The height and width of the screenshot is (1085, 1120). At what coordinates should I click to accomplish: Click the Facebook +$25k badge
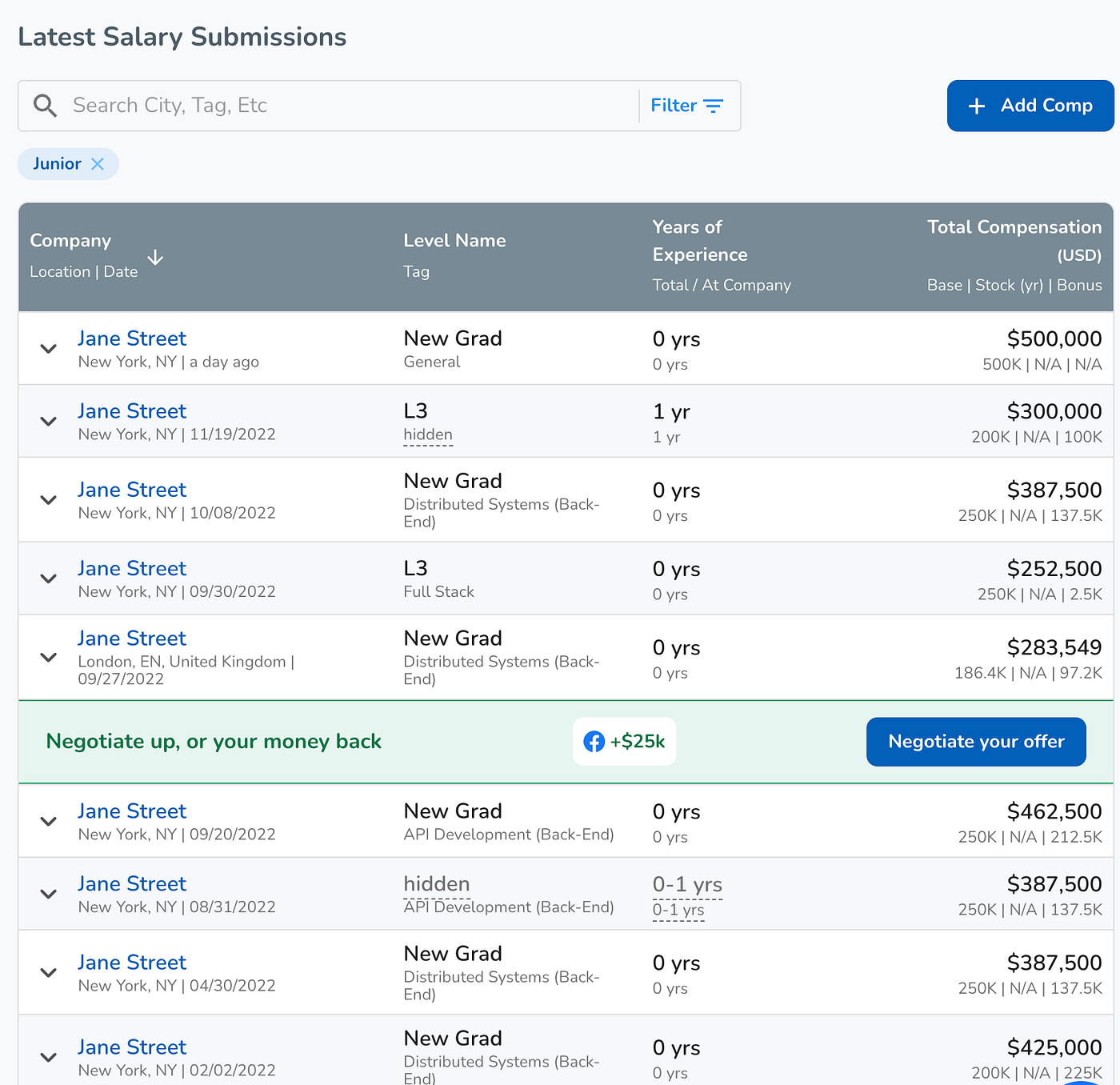click(624, 742)
